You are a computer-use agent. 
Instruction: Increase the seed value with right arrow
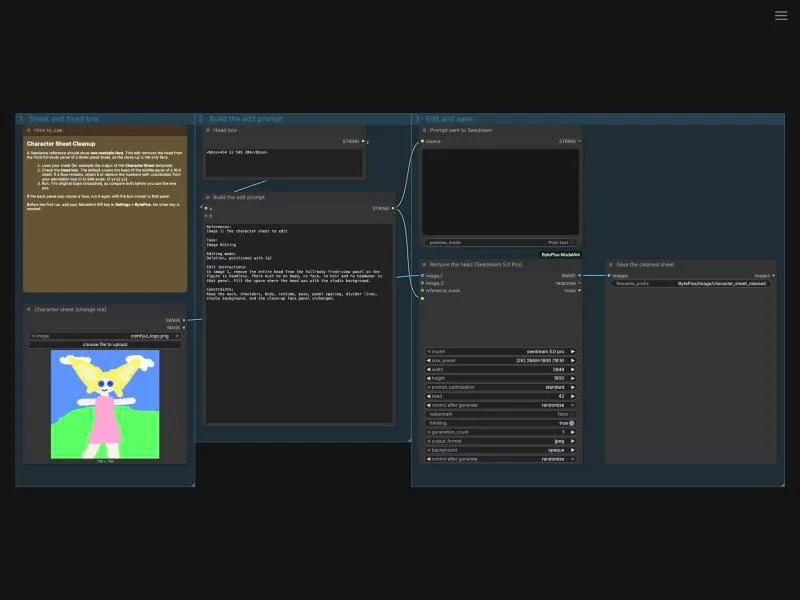point(572,396)
